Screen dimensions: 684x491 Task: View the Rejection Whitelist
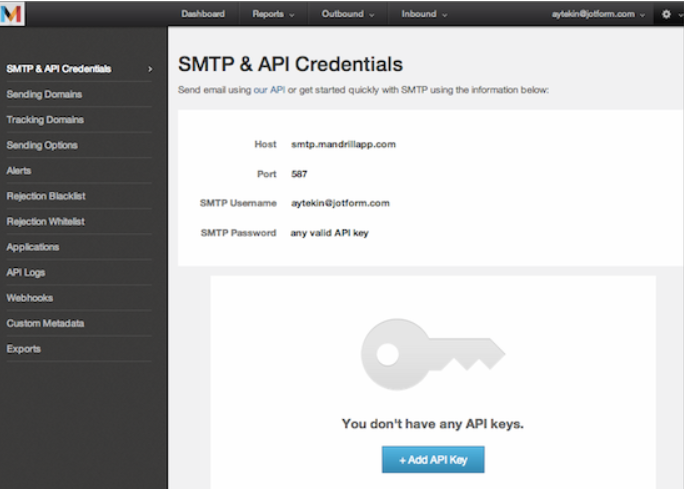(x=46, y=221)
